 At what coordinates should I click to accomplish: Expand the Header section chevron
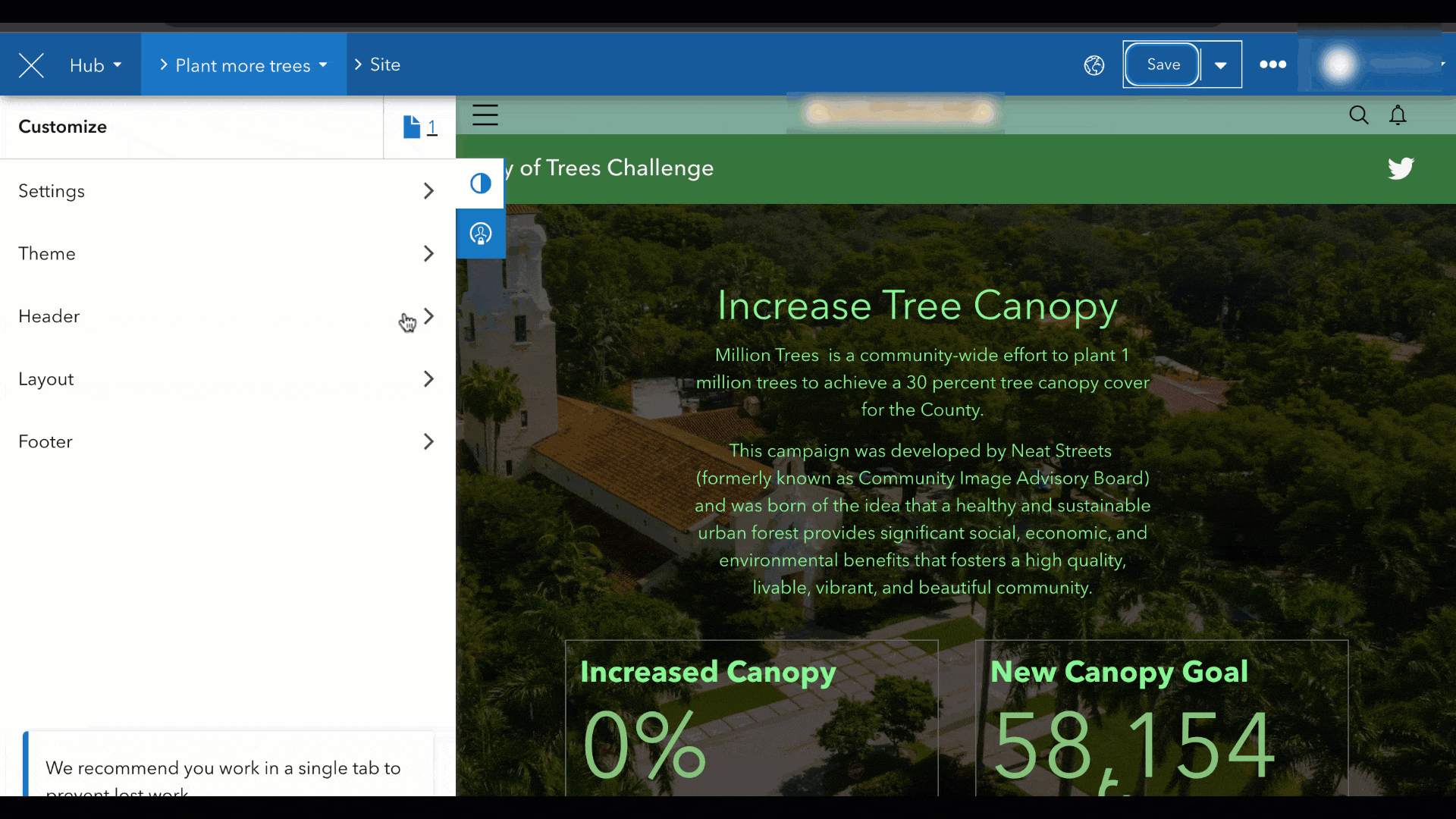coord(428,316)
